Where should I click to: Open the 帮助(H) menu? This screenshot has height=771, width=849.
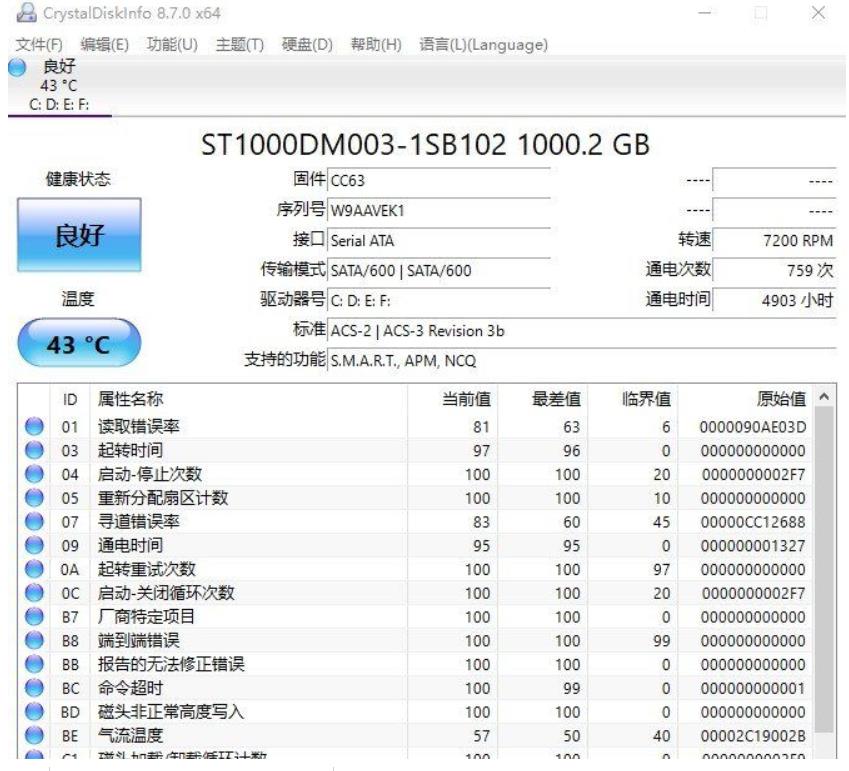pyautogui.click(x=376, y=44)
